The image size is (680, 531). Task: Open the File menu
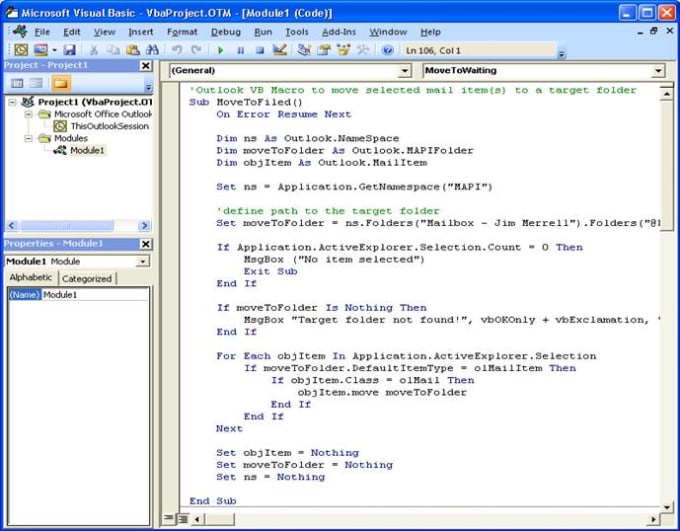coord(42,32)
